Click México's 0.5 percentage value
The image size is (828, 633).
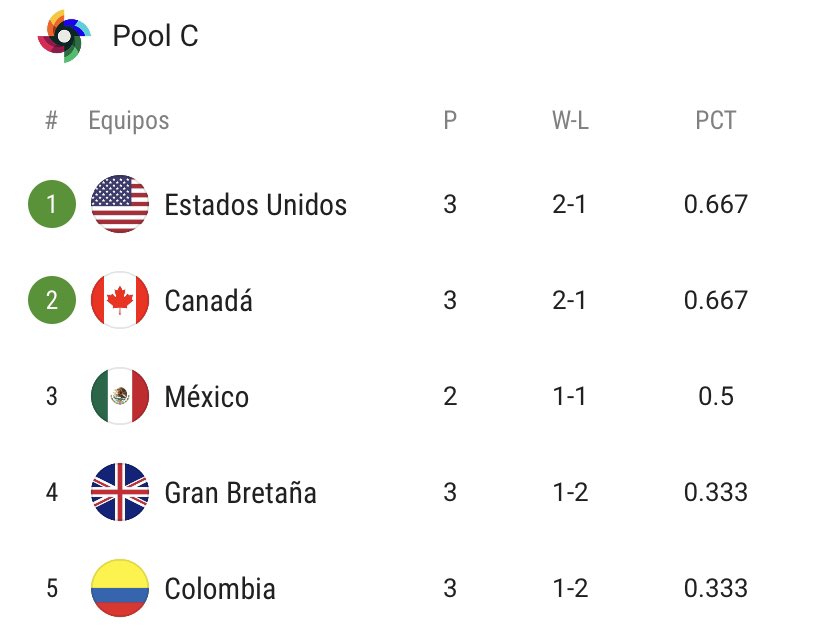[715, 396]
